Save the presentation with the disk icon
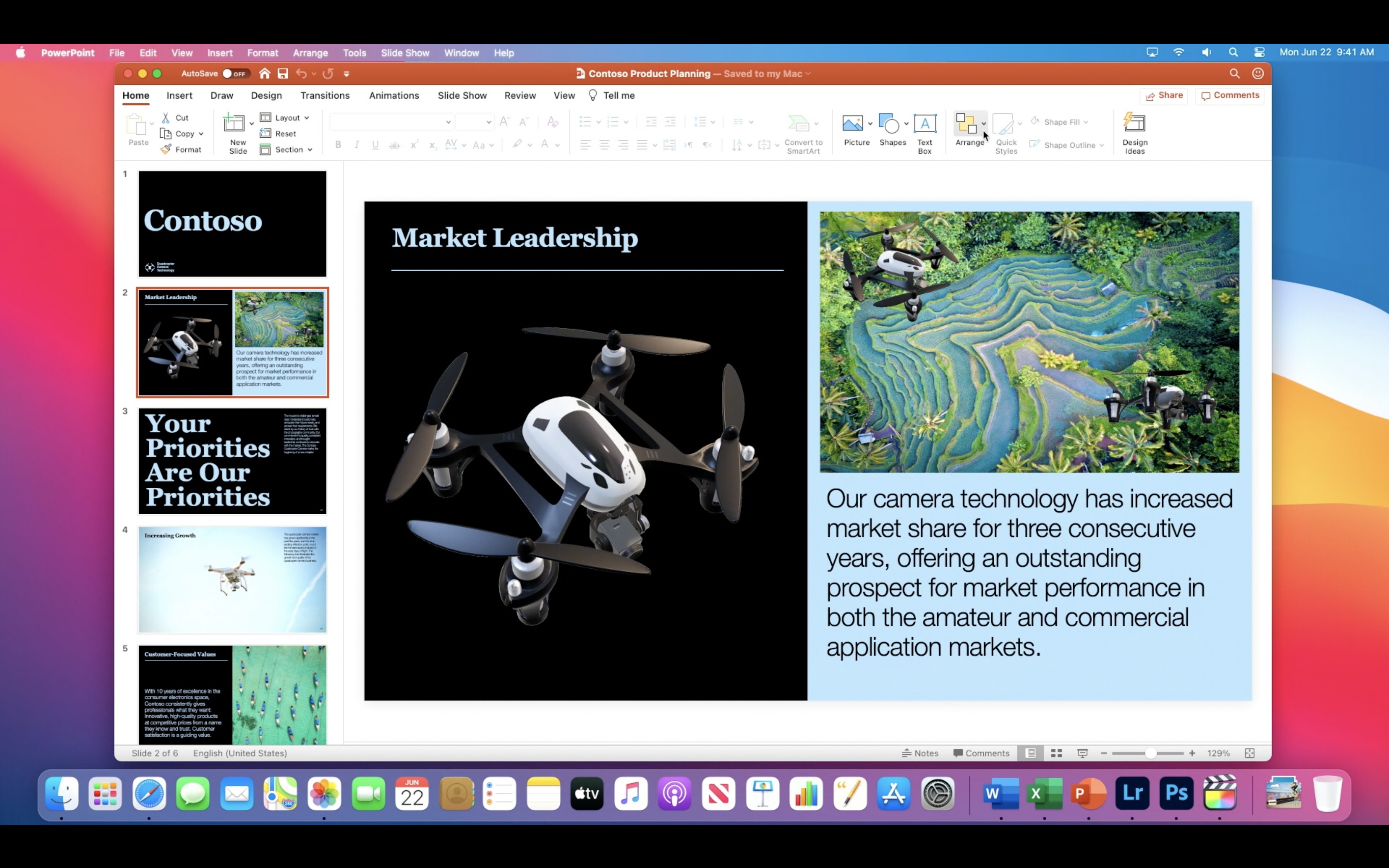The width and height of the screenshot is (1389, 868). coord(283,74)
